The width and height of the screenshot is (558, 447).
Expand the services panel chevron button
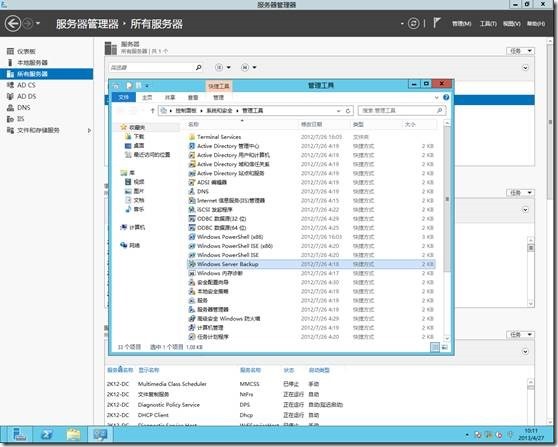coord(525,352)
